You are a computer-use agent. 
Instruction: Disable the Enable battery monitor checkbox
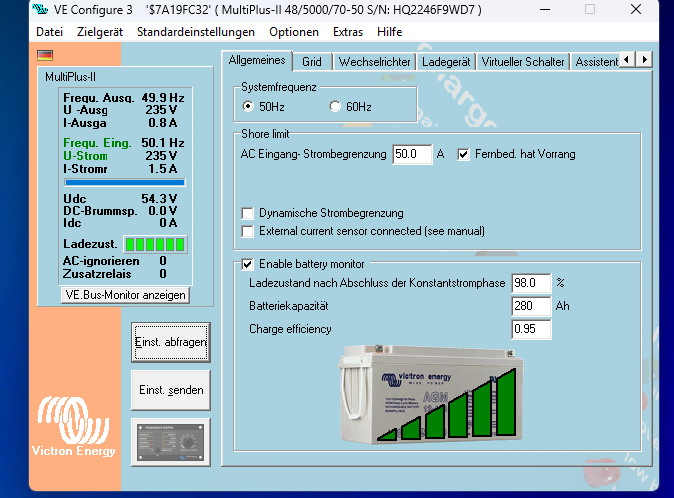(x=248, y=265)
